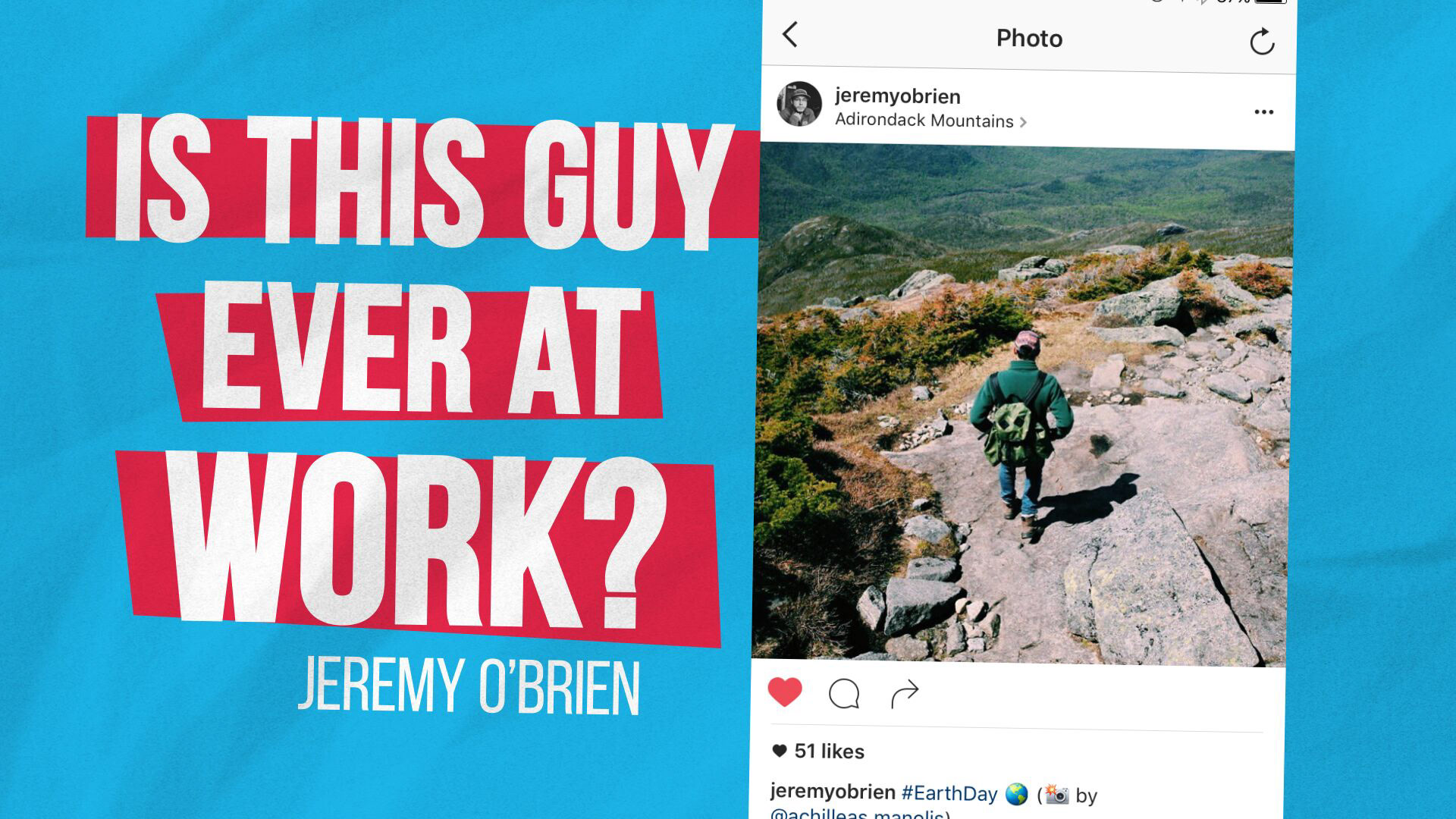
Task: Tap the back arrow in Photo header
Action: [790, 35]
